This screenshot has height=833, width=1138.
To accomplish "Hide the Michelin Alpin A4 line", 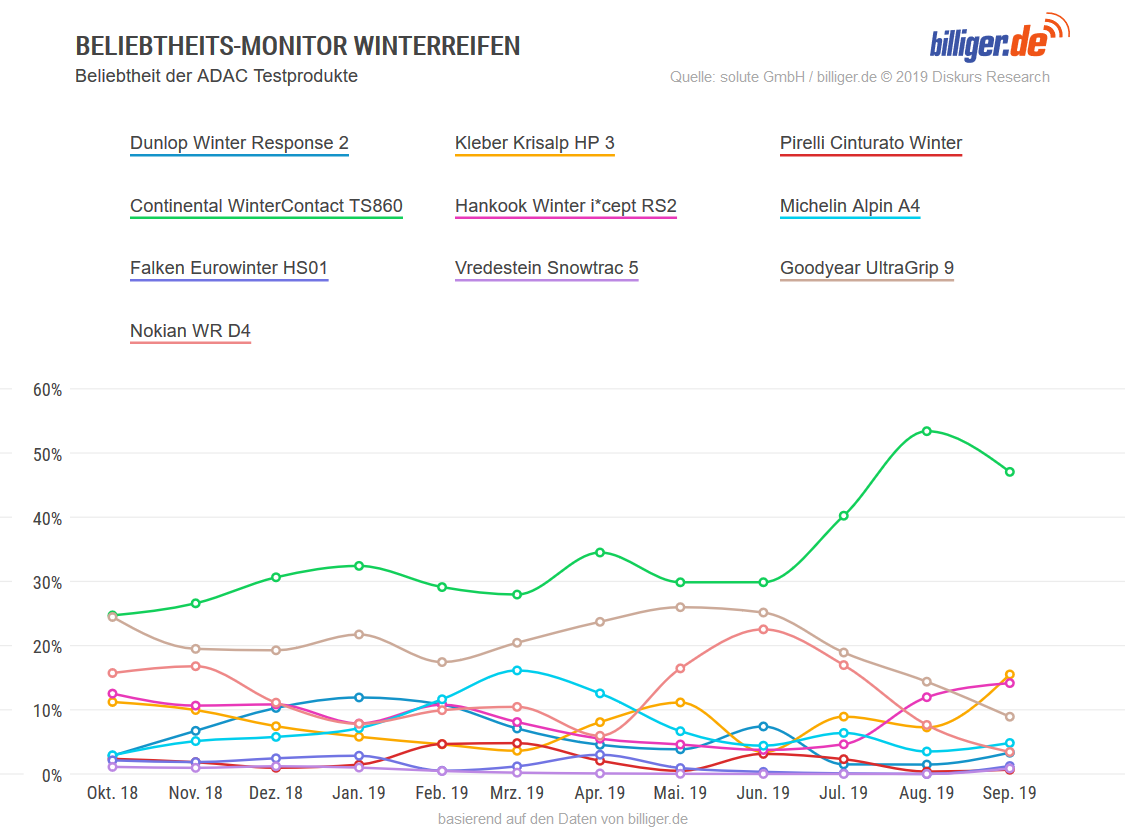I will coord(850,206).
